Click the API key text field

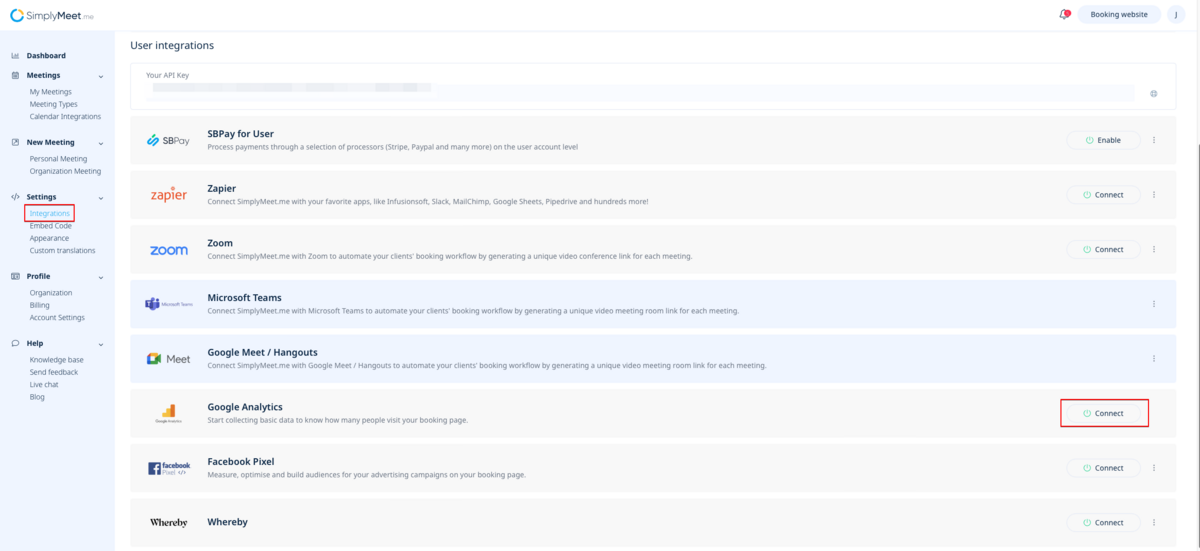[x=640, y=92]
